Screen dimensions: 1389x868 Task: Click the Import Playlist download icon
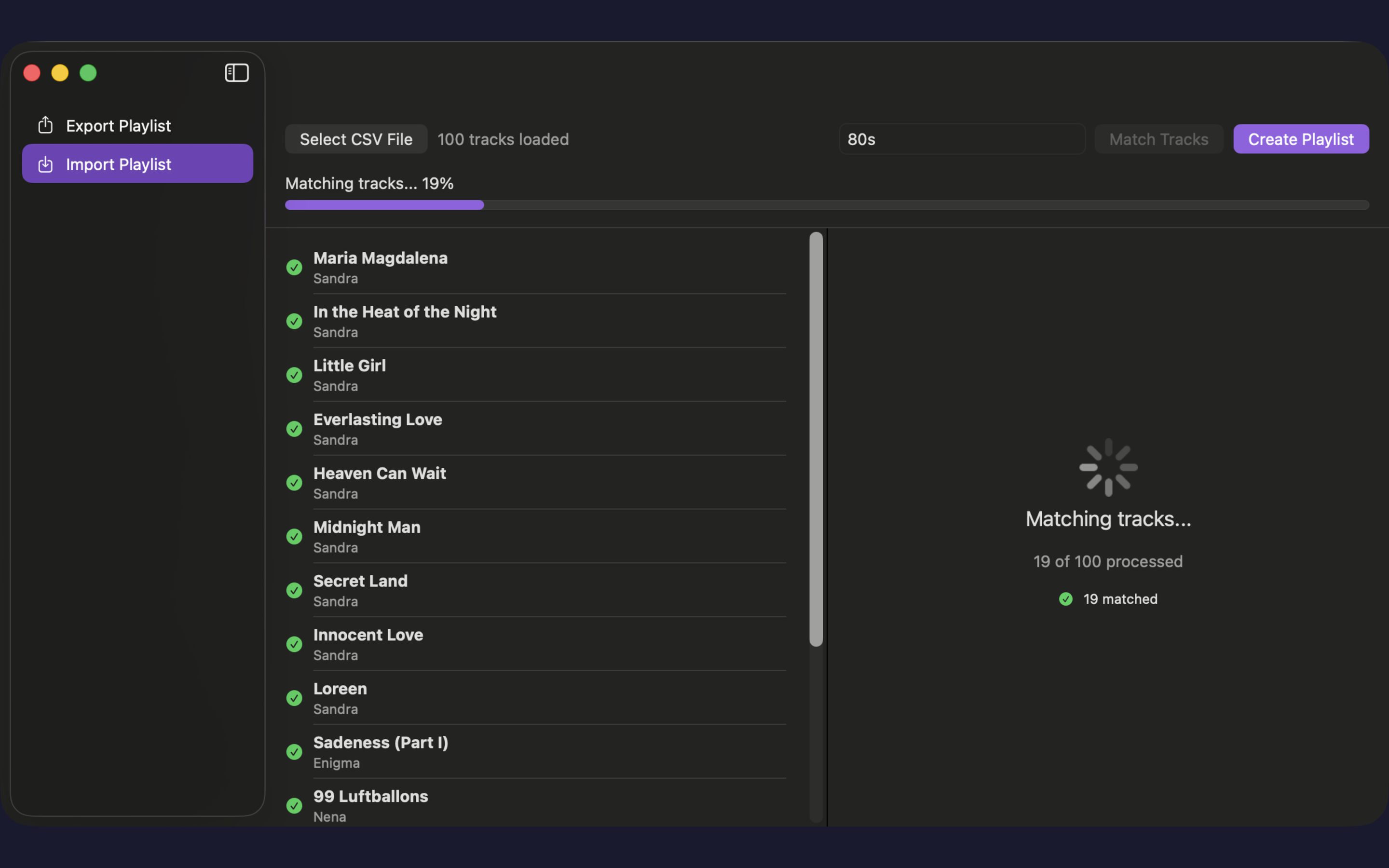click(45, 164)
